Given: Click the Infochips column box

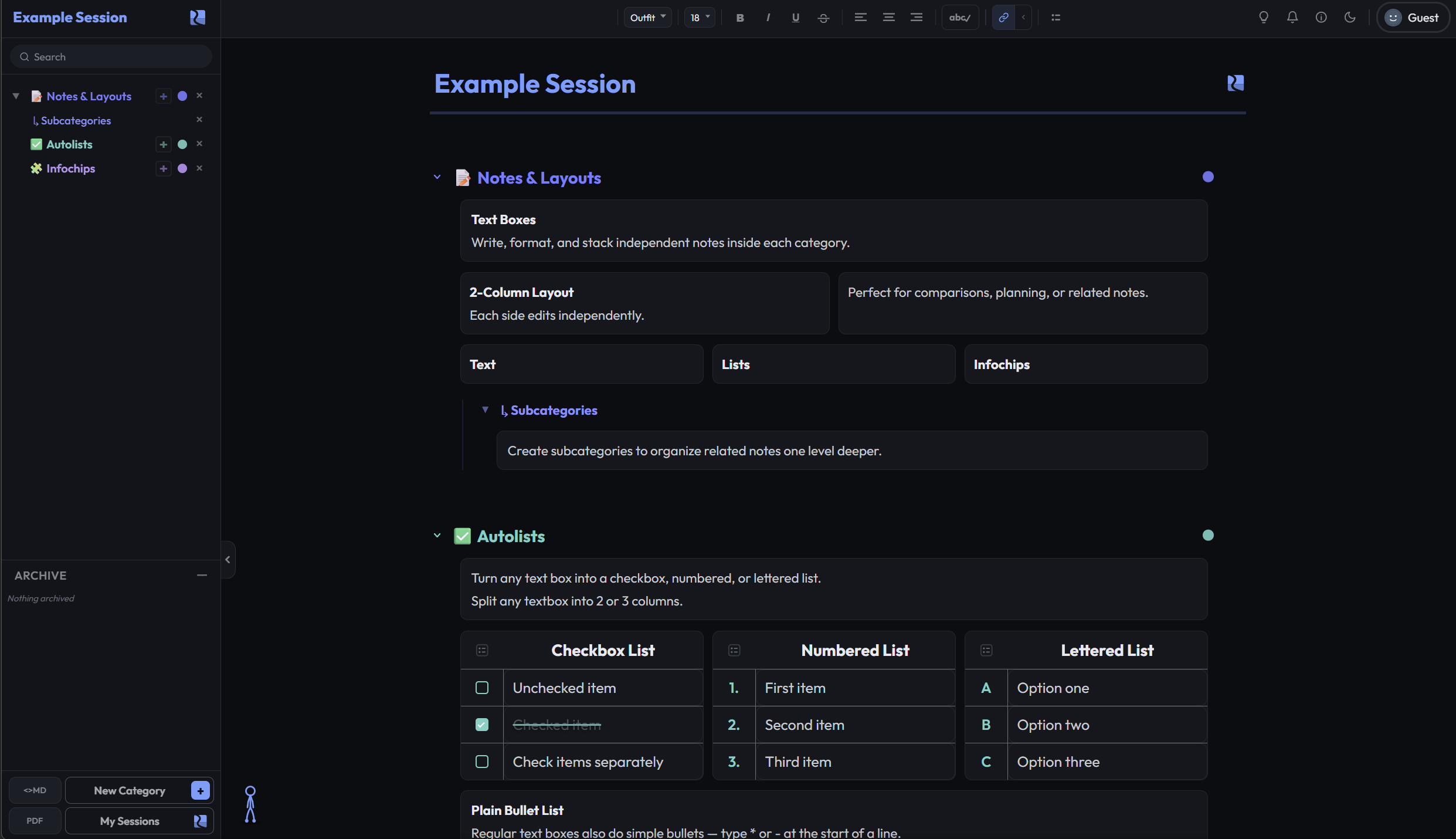Looking at the screenshot, I should (1086, 364).
